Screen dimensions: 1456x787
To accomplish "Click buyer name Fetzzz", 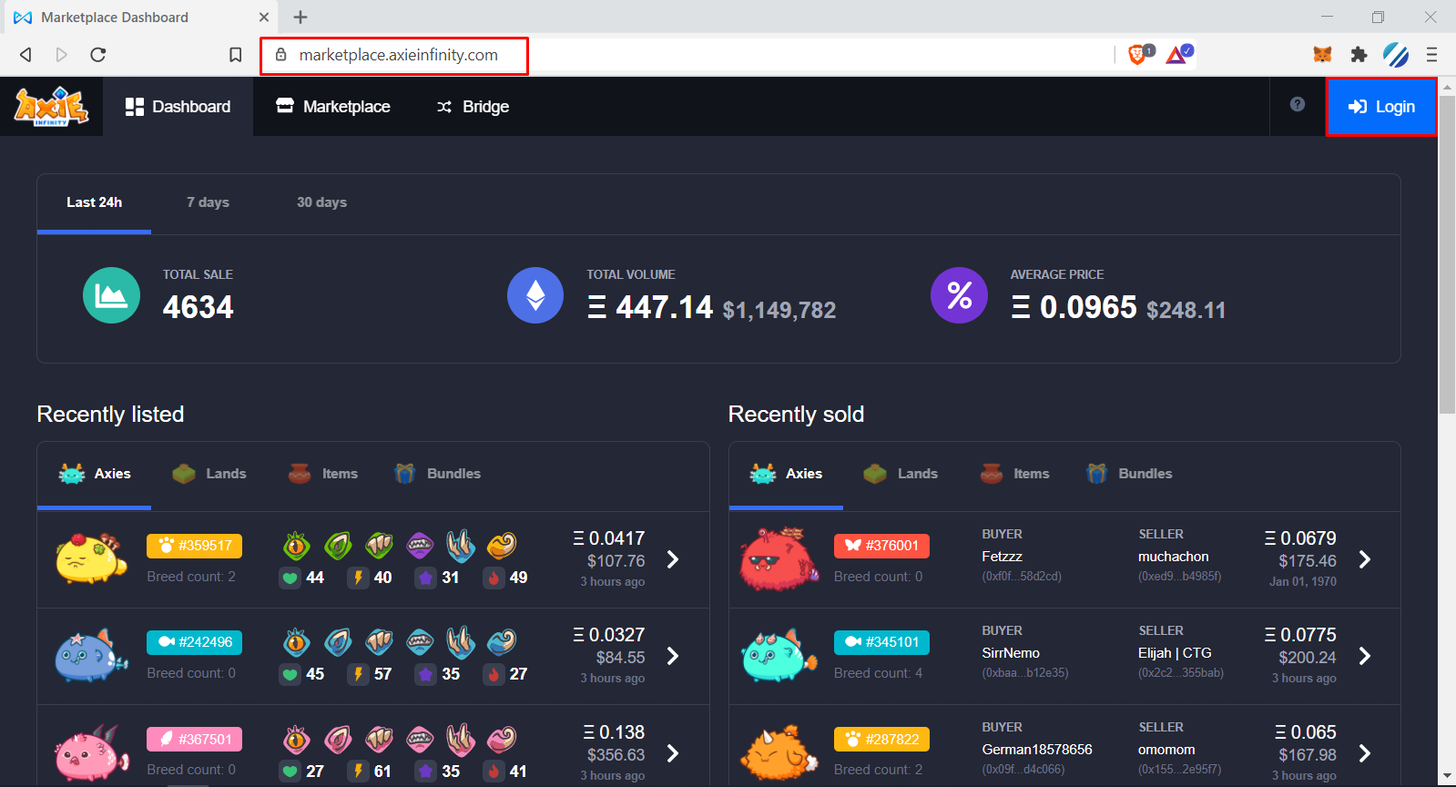I will tap(1004, 556).
